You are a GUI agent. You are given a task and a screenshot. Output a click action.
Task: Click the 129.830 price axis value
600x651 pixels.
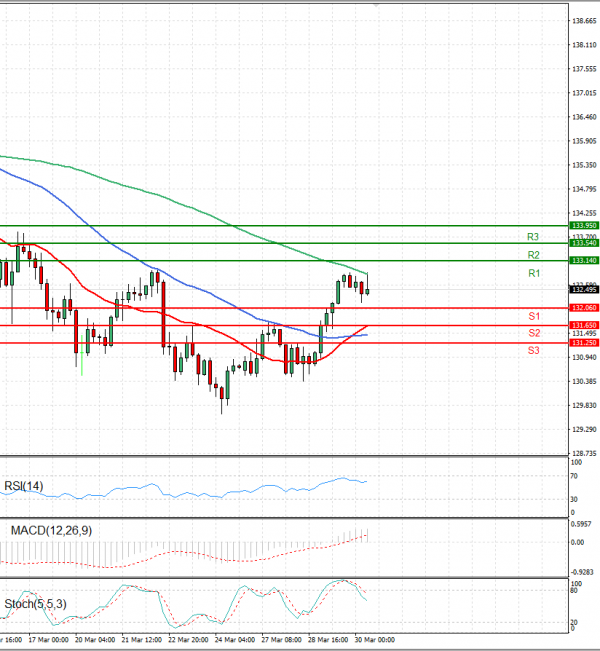pyautogui.click(x=584, y=405)
